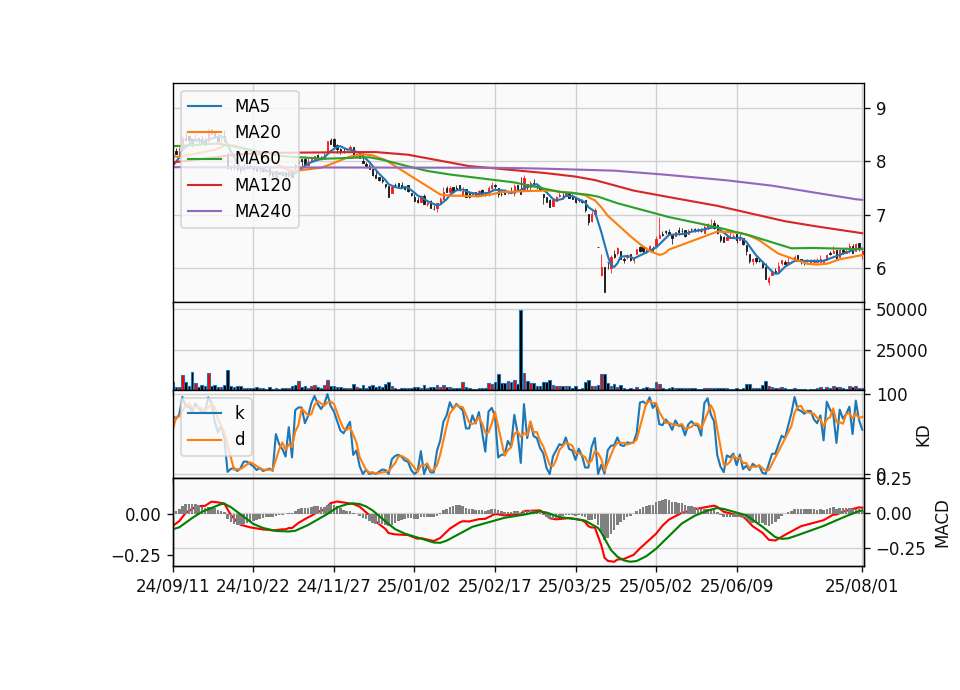Click the 'd' legend entry in KD panel
Image resolution: width=960 pixels, height=690 pixels.
tap(239, 439)
